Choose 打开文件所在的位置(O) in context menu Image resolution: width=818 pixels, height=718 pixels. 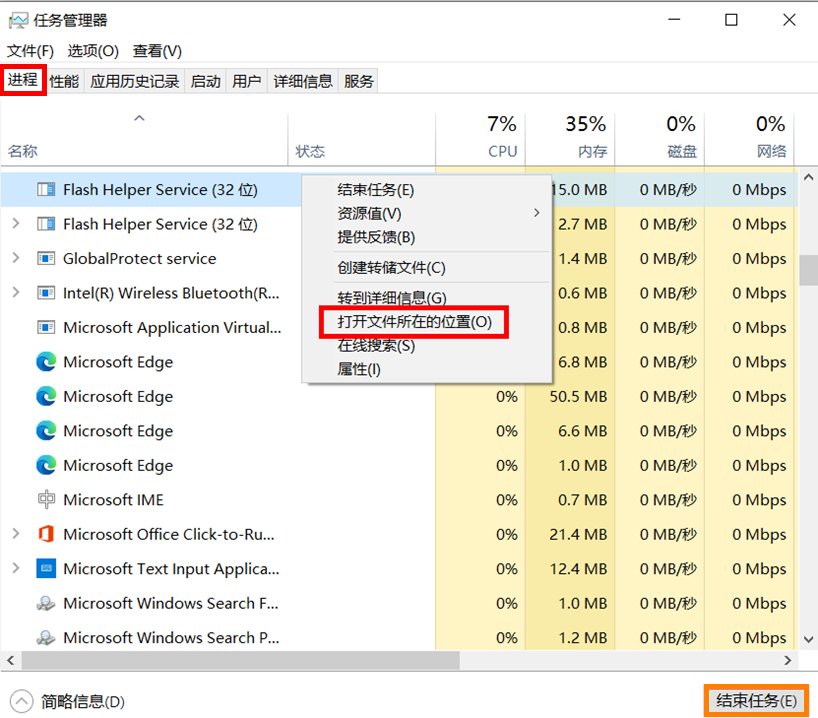click(x=414, y=322)
